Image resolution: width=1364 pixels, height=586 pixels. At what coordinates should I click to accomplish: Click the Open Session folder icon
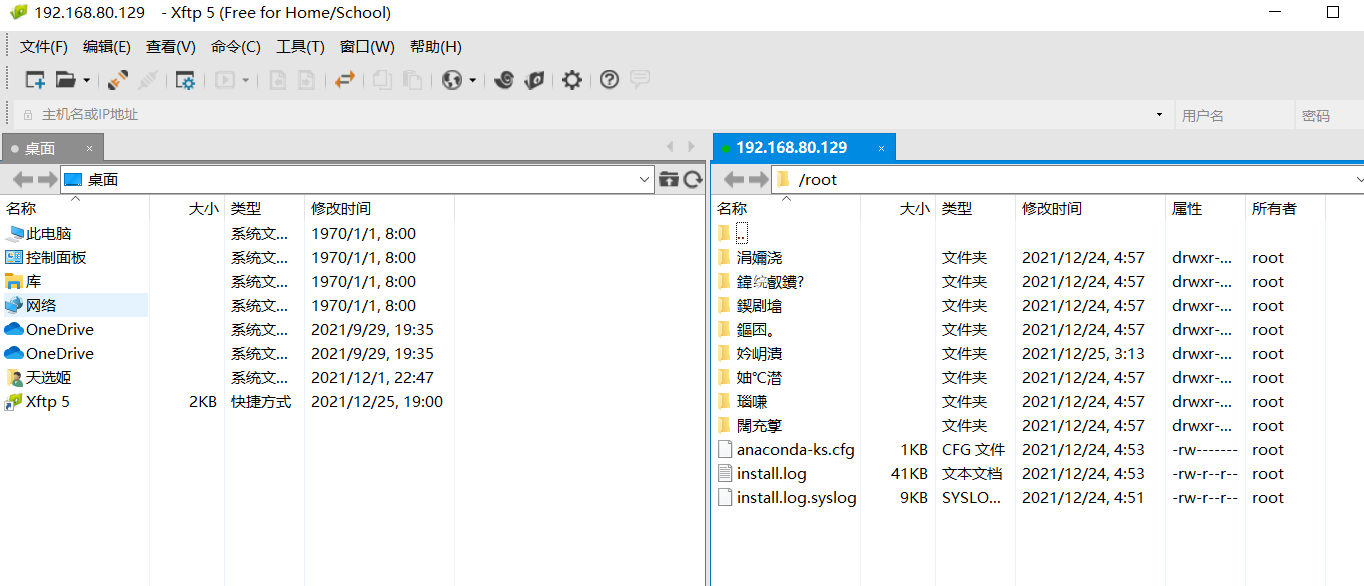click(x=66, y=80)
